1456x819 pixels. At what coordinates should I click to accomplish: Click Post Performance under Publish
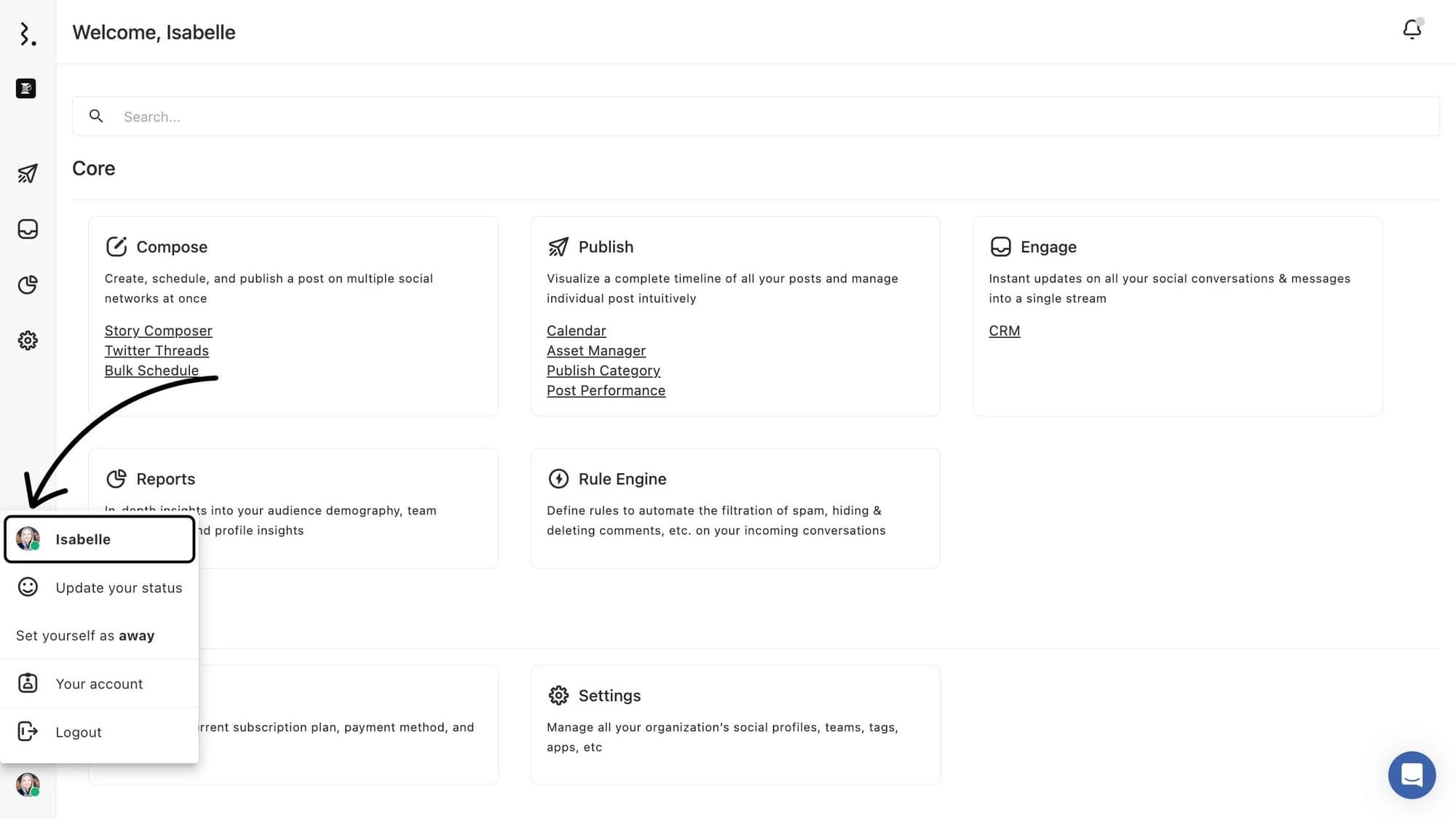606,390
